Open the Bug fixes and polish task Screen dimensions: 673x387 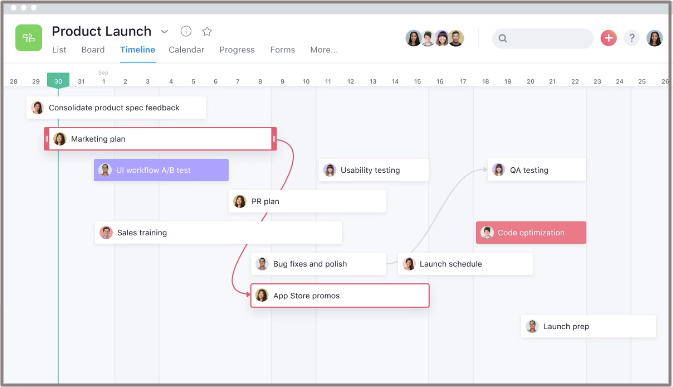point(318,264)
